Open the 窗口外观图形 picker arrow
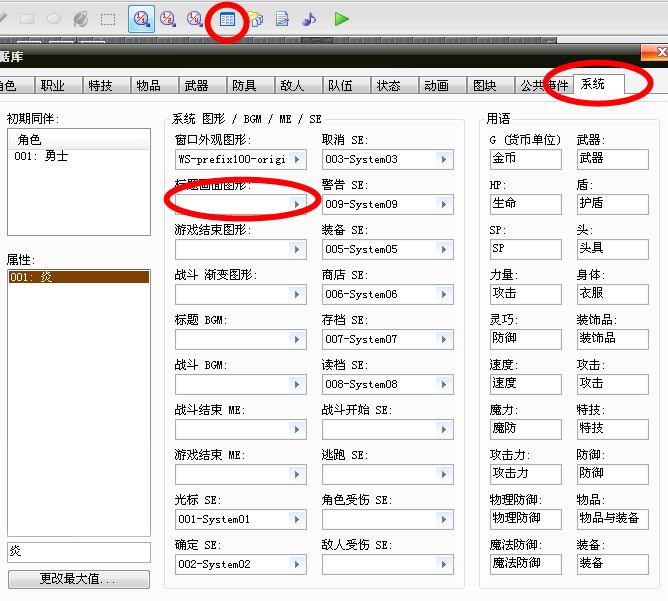Viewport: 668px width, 601px height. coord(297,159)
